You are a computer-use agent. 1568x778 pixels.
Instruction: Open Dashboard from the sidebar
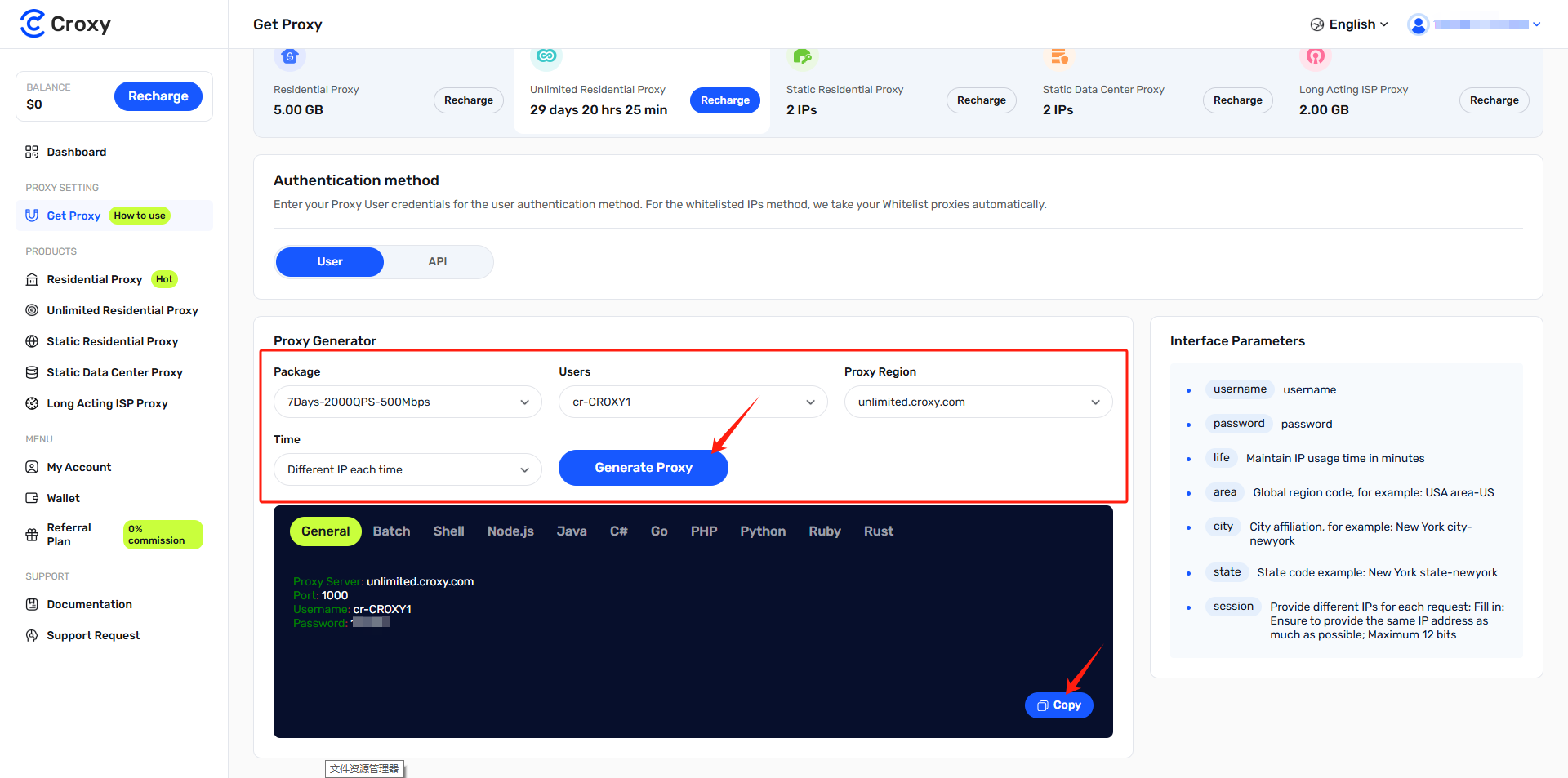[x=114, y=152]
